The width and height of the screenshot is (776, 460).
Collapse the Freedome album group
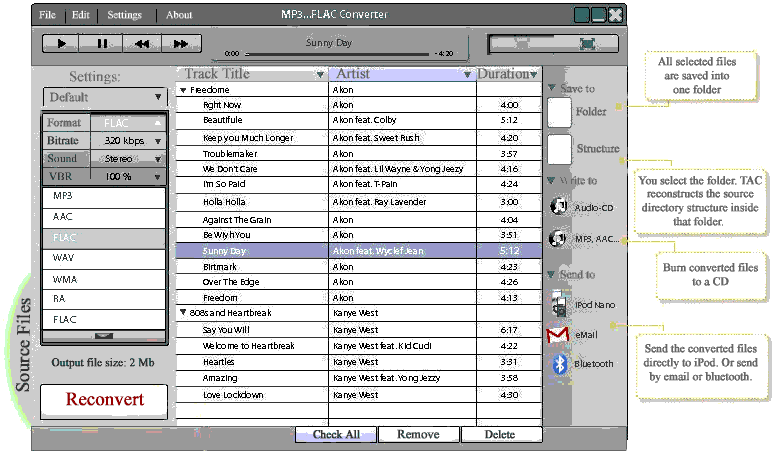click(183, 90)
